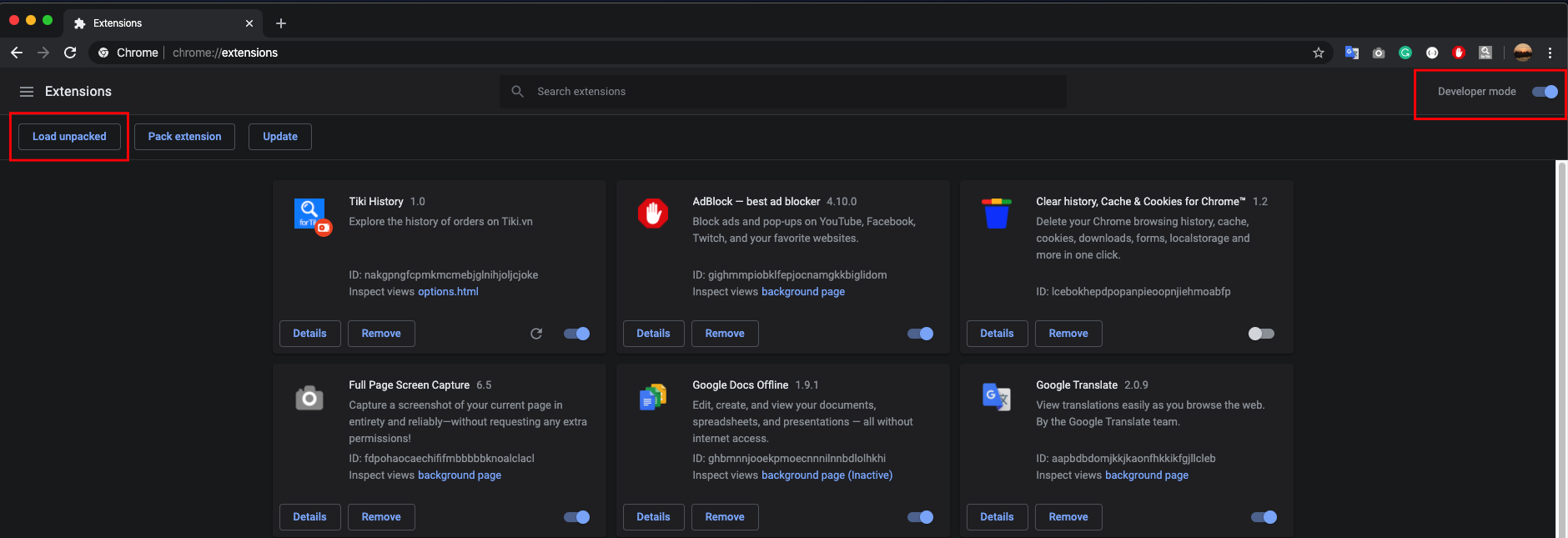Image resolution: width=1568 pixels, height=538 pixels.
Task: Close the Extensions tab
Action: [x=249, y=23]
